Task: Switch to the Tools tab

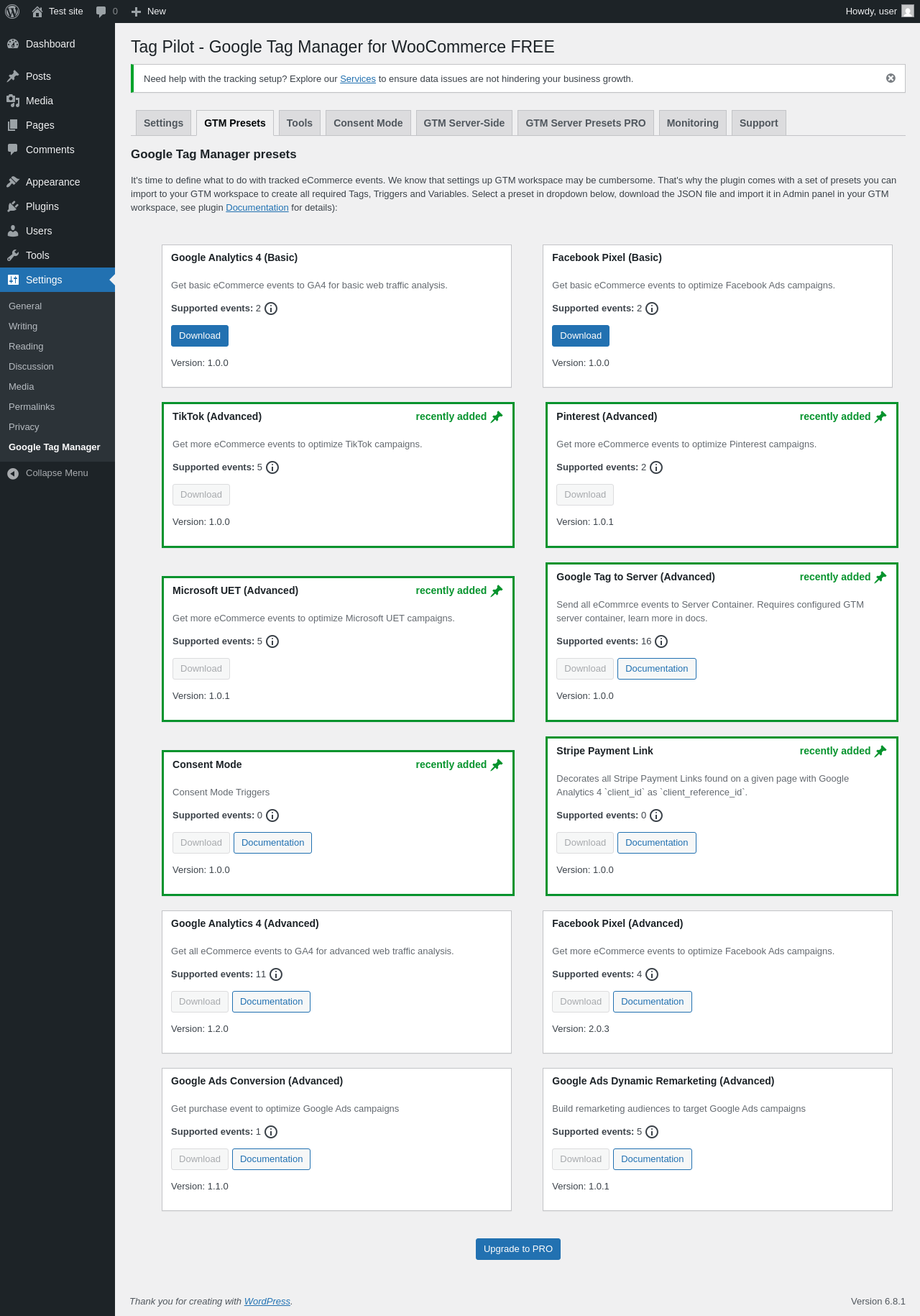Action: [x=300, y=123]
